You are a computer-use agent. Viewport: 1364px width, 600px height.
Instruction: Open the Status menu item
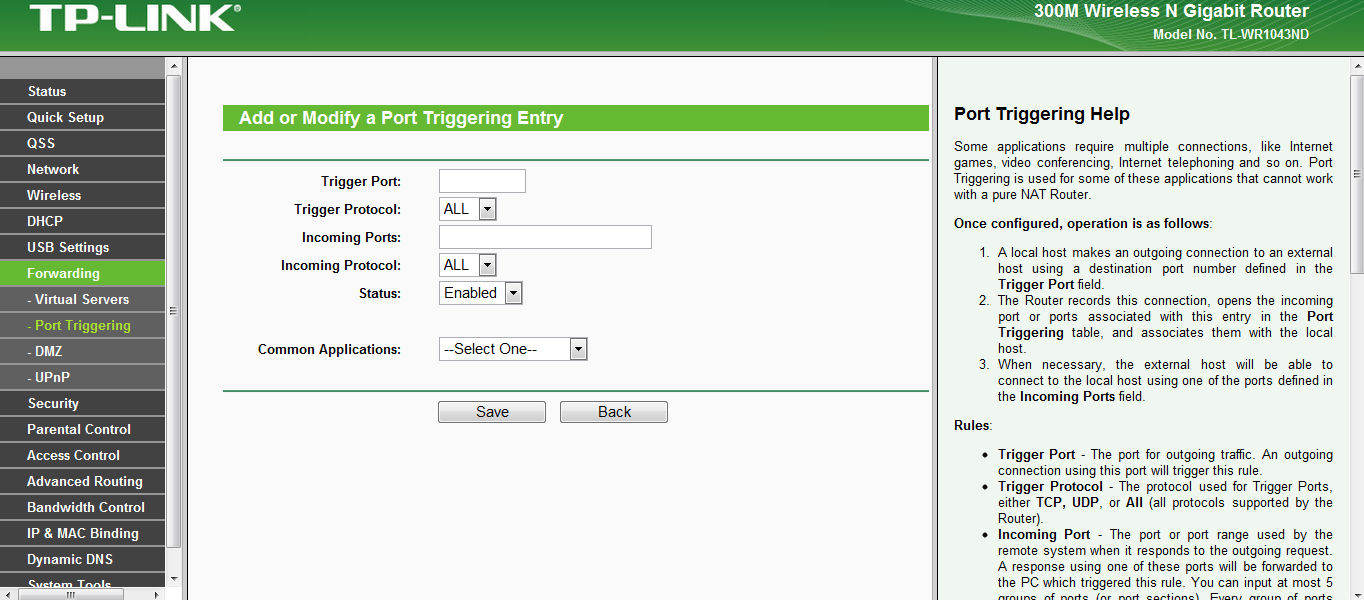point(82,91)
